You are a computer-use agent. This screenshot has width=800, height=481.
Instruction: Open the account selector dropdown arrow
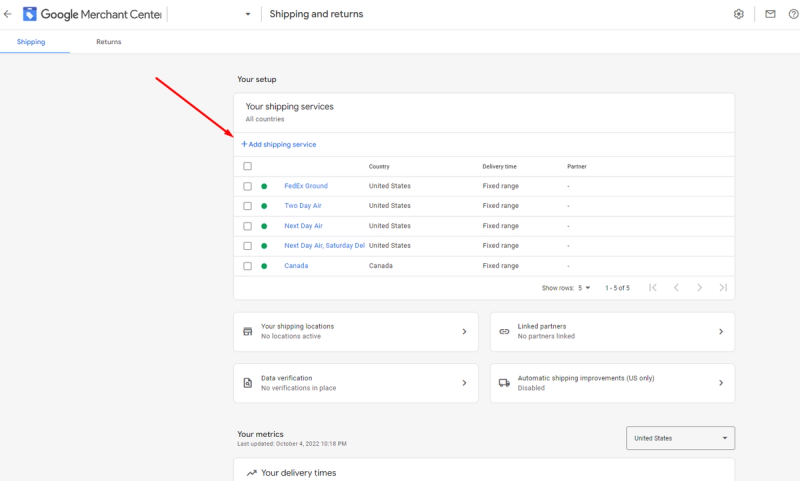[x=248, y=14]
